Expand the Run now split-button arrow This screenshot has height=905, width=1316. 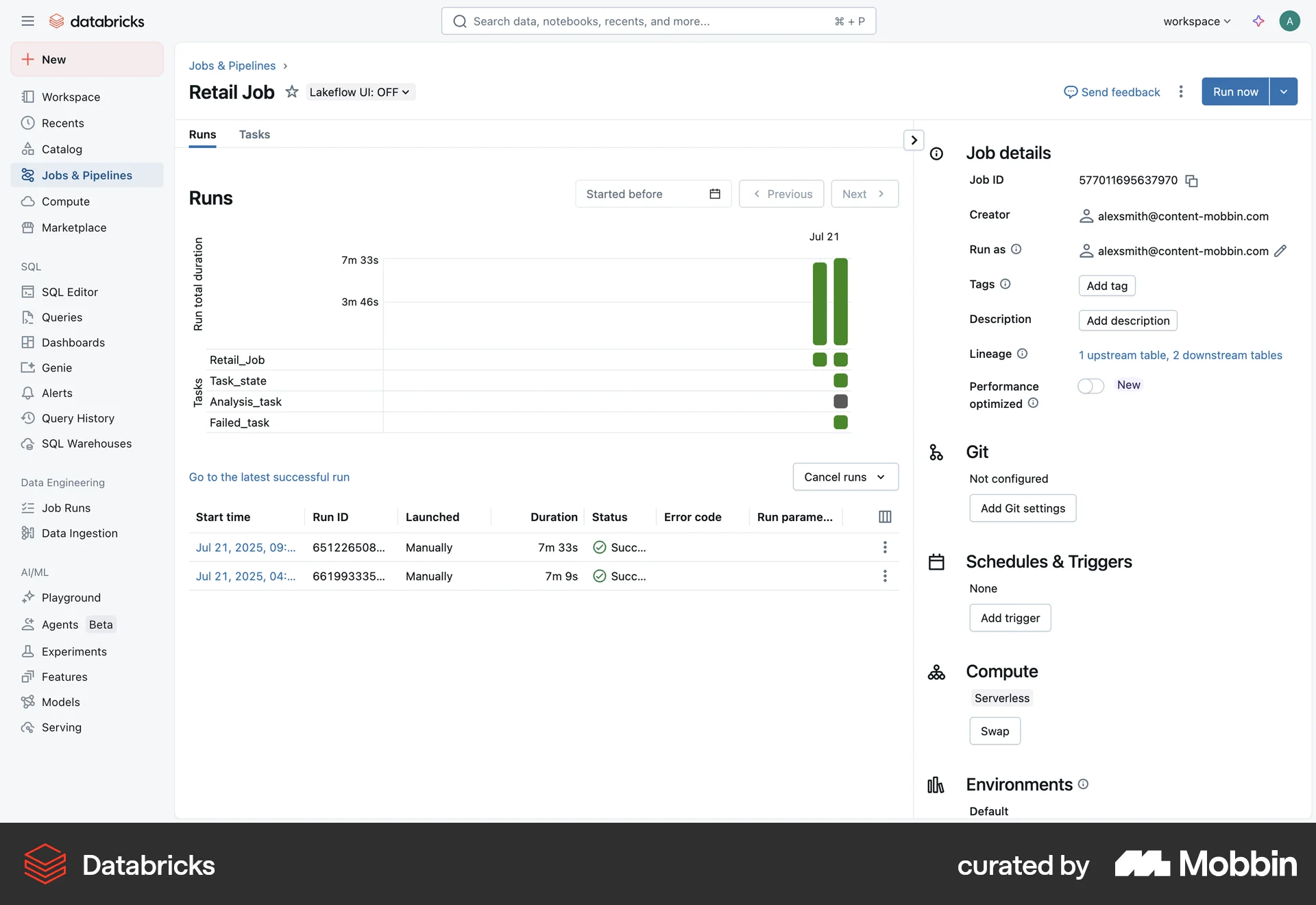pos(1284,91)
